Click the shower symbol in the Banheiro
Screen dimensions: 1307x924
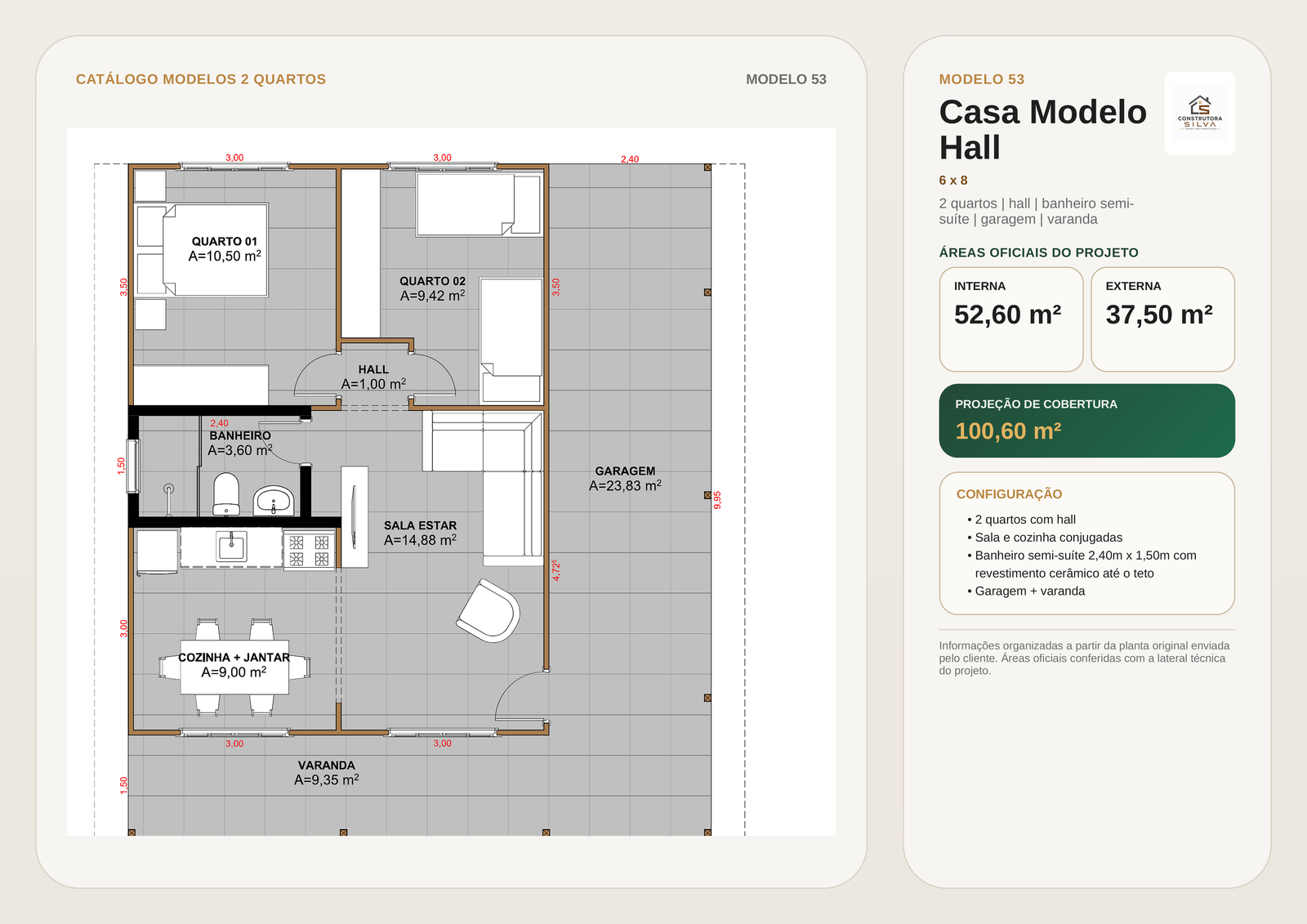click(169, 498)
